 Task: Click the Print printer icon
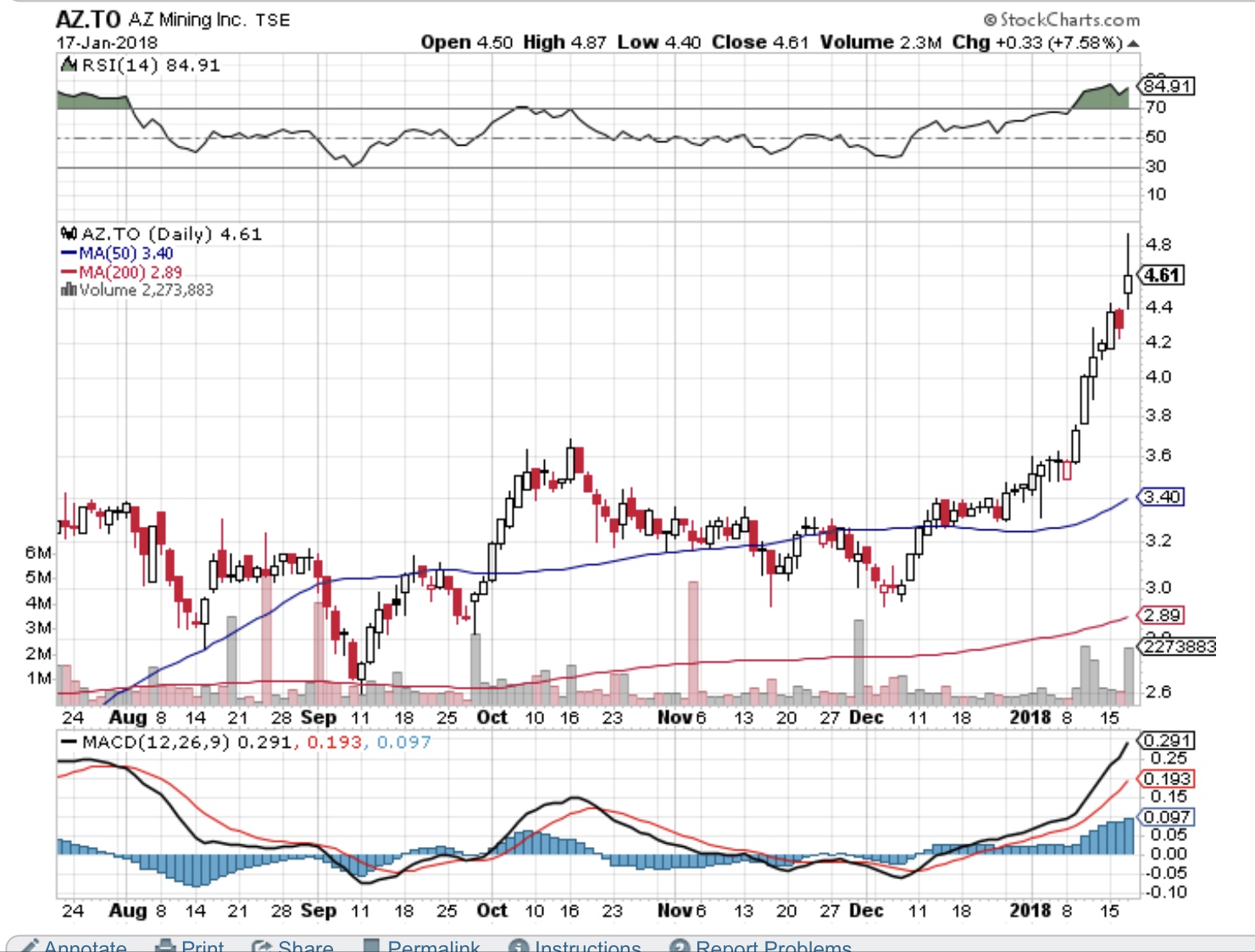pyautogui.click(x=166, y=945)
